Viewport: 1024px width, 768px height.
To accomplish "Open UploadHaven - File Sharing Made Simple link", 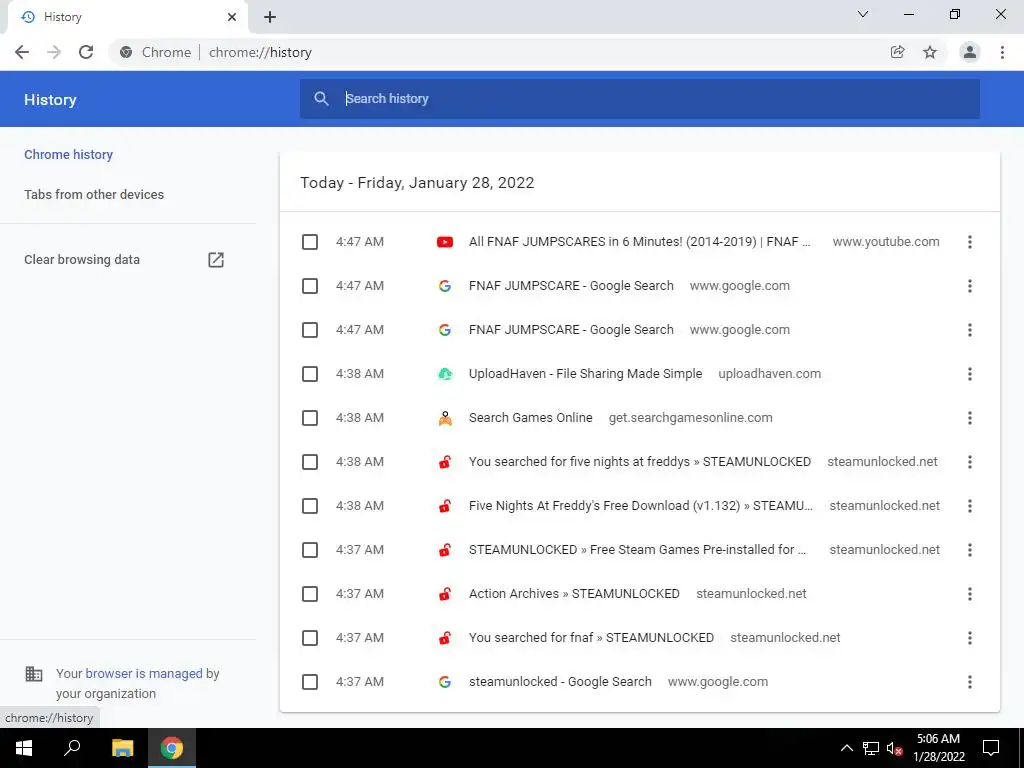I will tap(585, 374).
